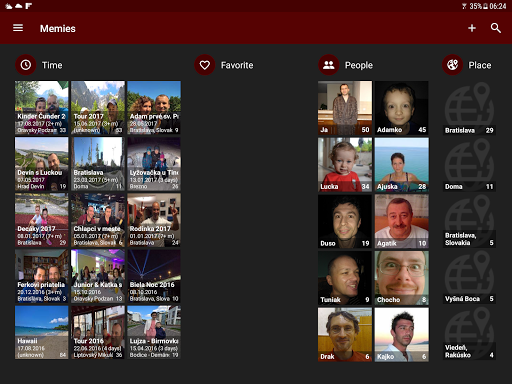Open search with the magnifier icon
Viewport: 512px width, 384px height.
496,28
